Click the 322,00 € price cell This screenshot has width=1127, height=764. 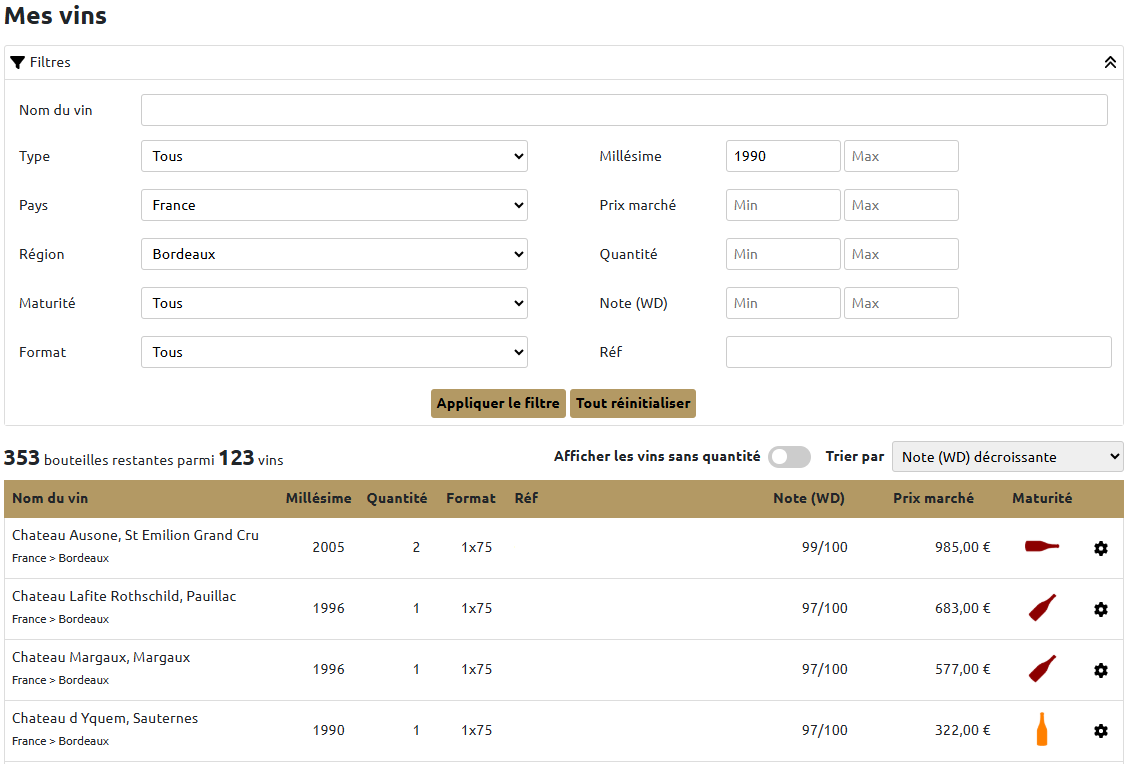(x=962, y=730)
